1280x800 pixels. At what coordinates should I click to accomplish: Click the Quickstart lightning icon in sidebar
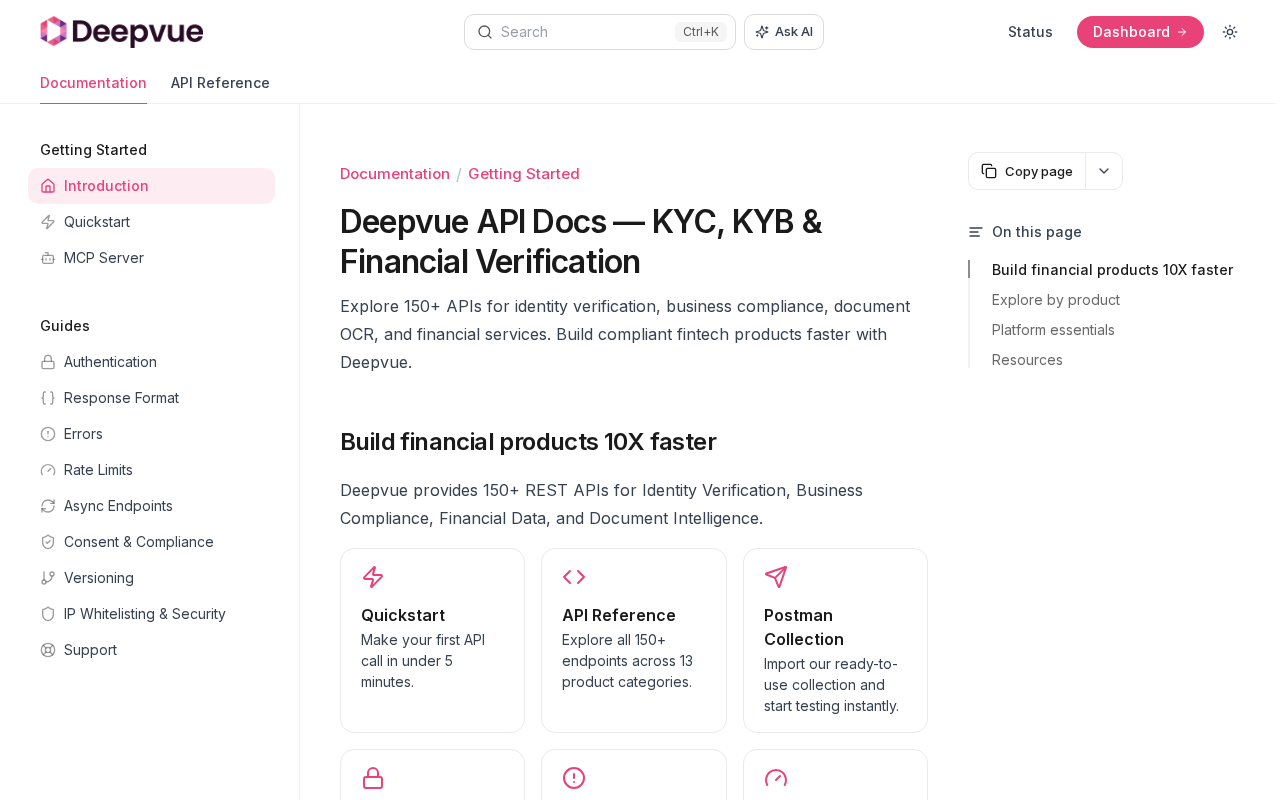click(48, 222)
